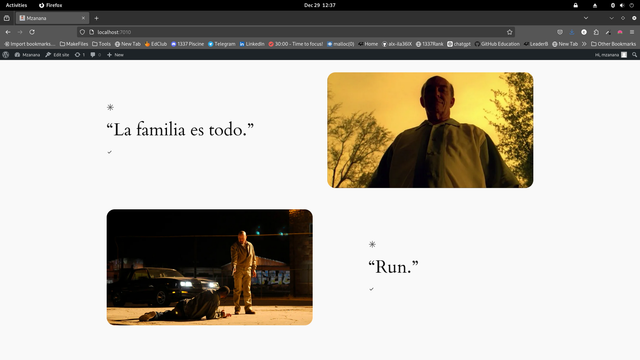Open the chatgpt bookmark

(x=459, y=44)
